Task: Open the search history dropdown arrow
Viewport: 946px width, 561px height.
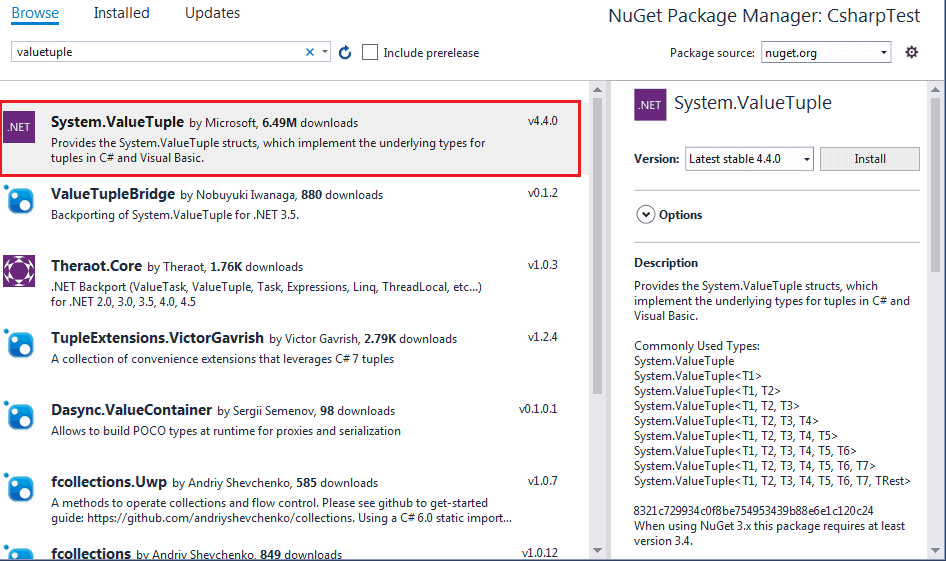Action: coord(325,52)
